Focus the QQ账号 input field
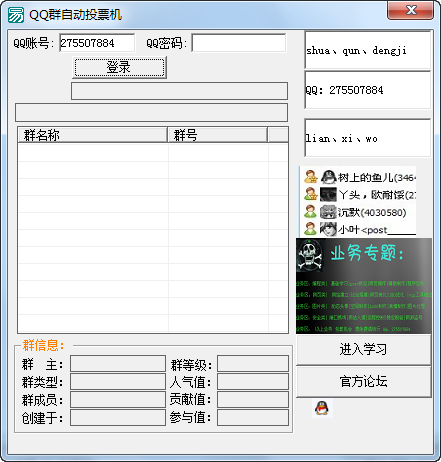 97,43
